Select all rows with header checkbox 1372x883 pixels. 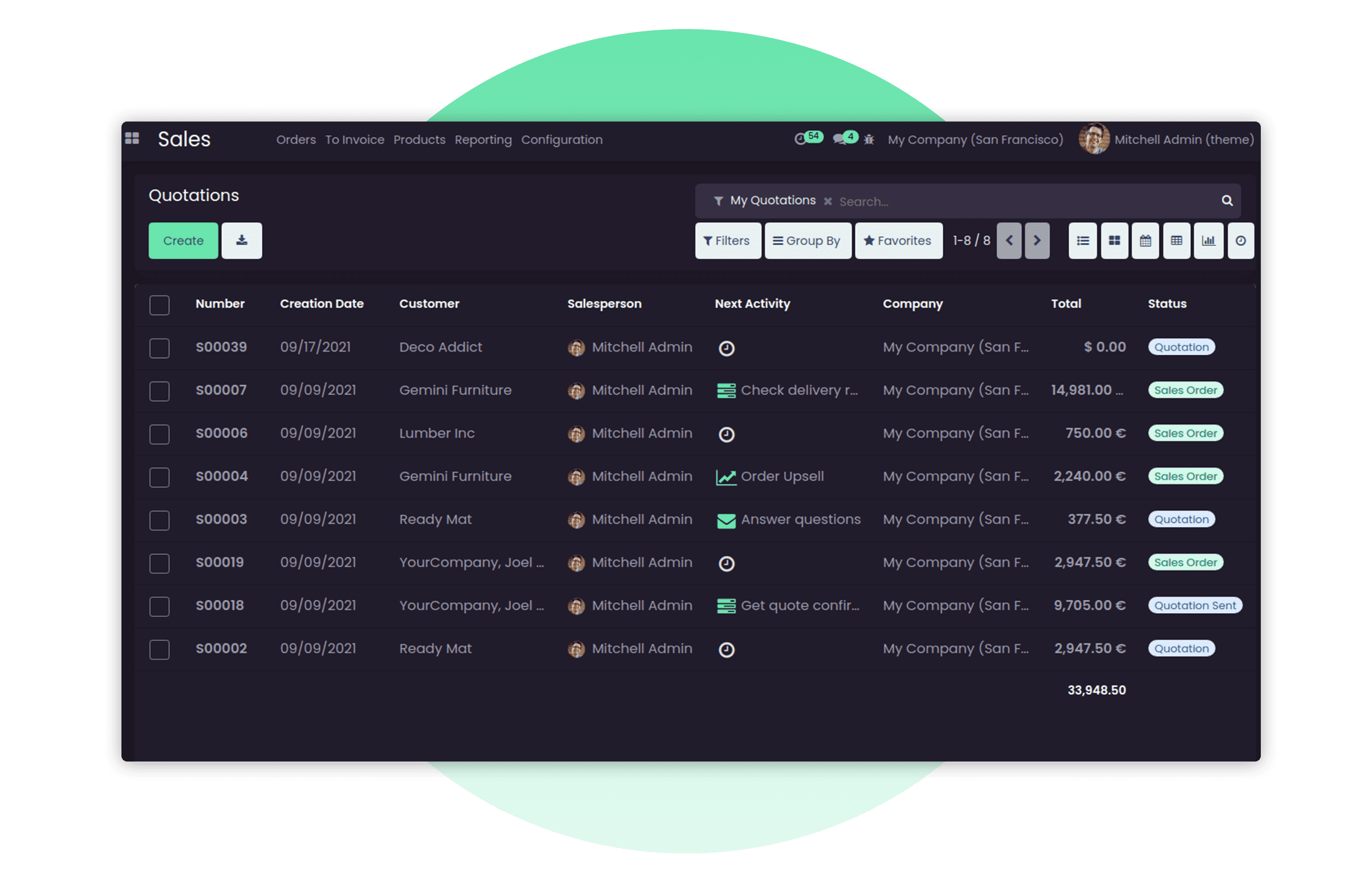pos(159,305)
